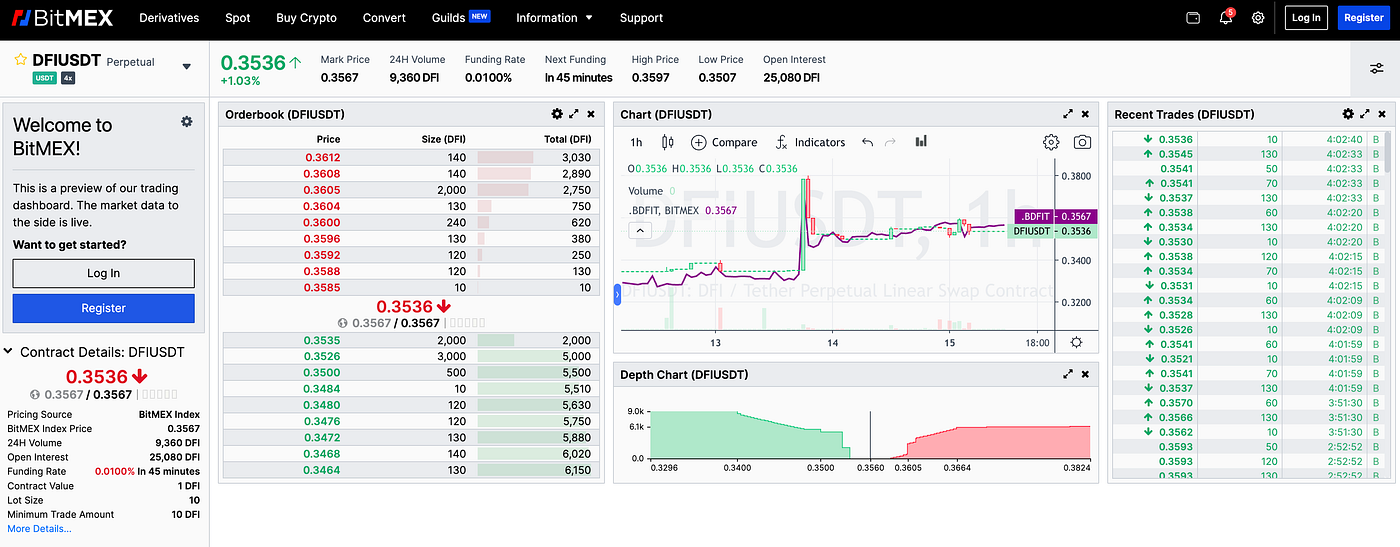Open Orderbook panel settings gear
Image resolution: width=1400 pixels, height=547 pixels.
point(557,114)
